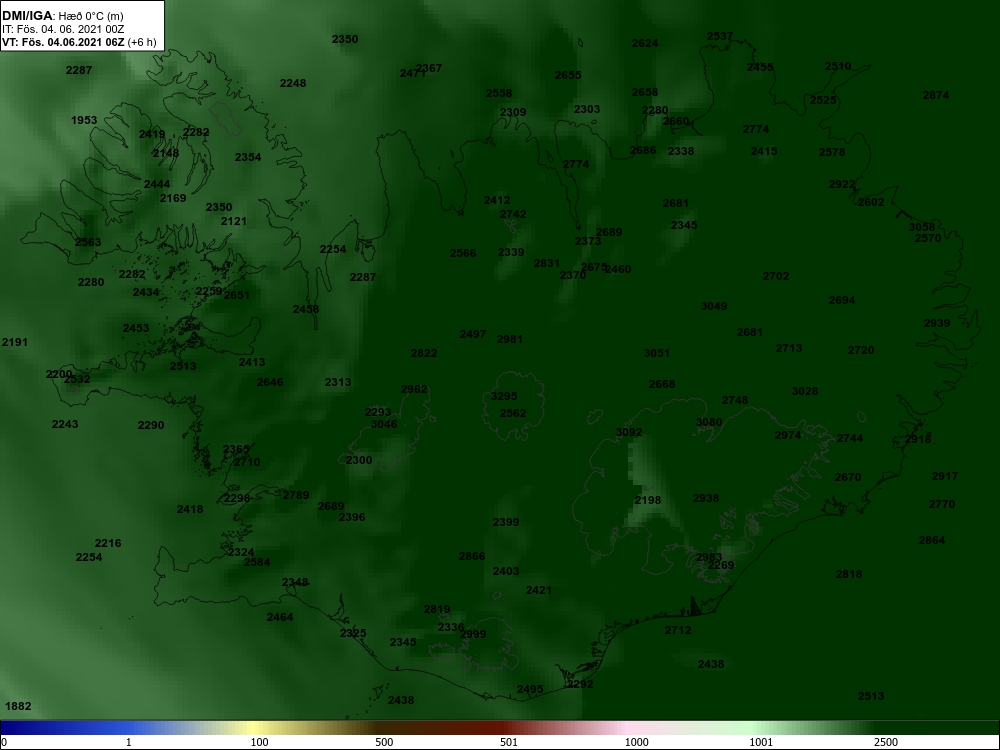
Task: Click the map value 3058 on the east coast
Action: tap(922, 227)
